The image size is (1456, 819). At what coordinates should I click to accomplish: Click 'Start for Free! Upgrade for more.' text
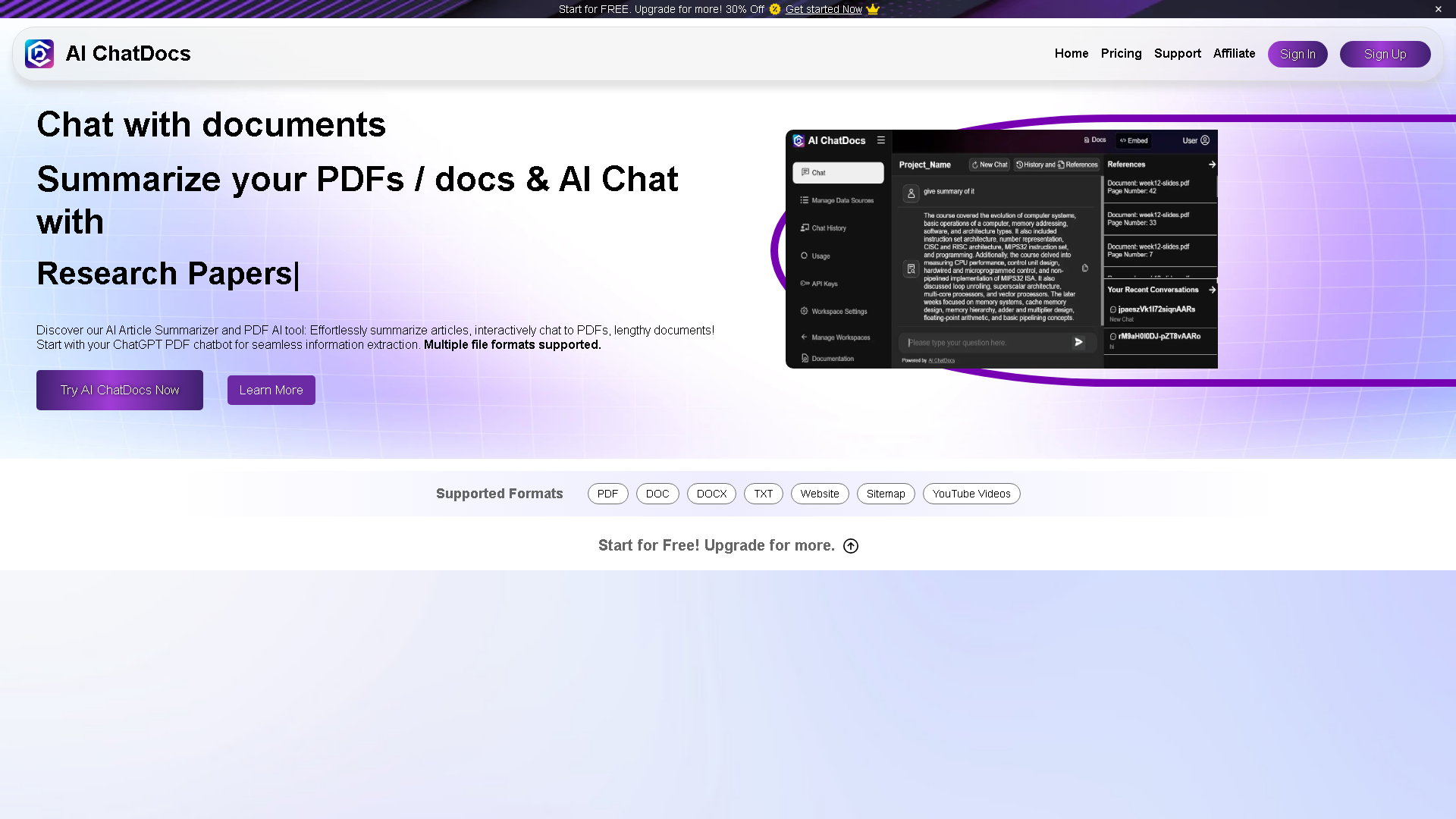[x=716, y=545]
